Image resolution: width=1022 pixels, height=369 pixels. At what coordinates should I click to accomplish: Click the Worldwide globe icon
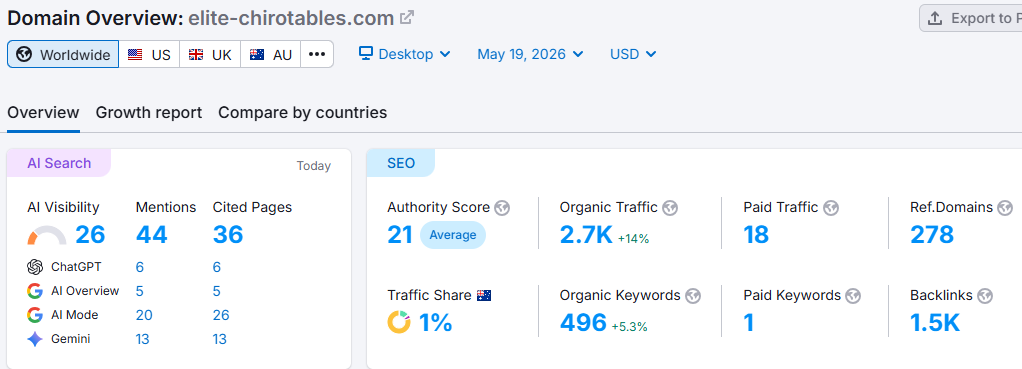[25, 55]
